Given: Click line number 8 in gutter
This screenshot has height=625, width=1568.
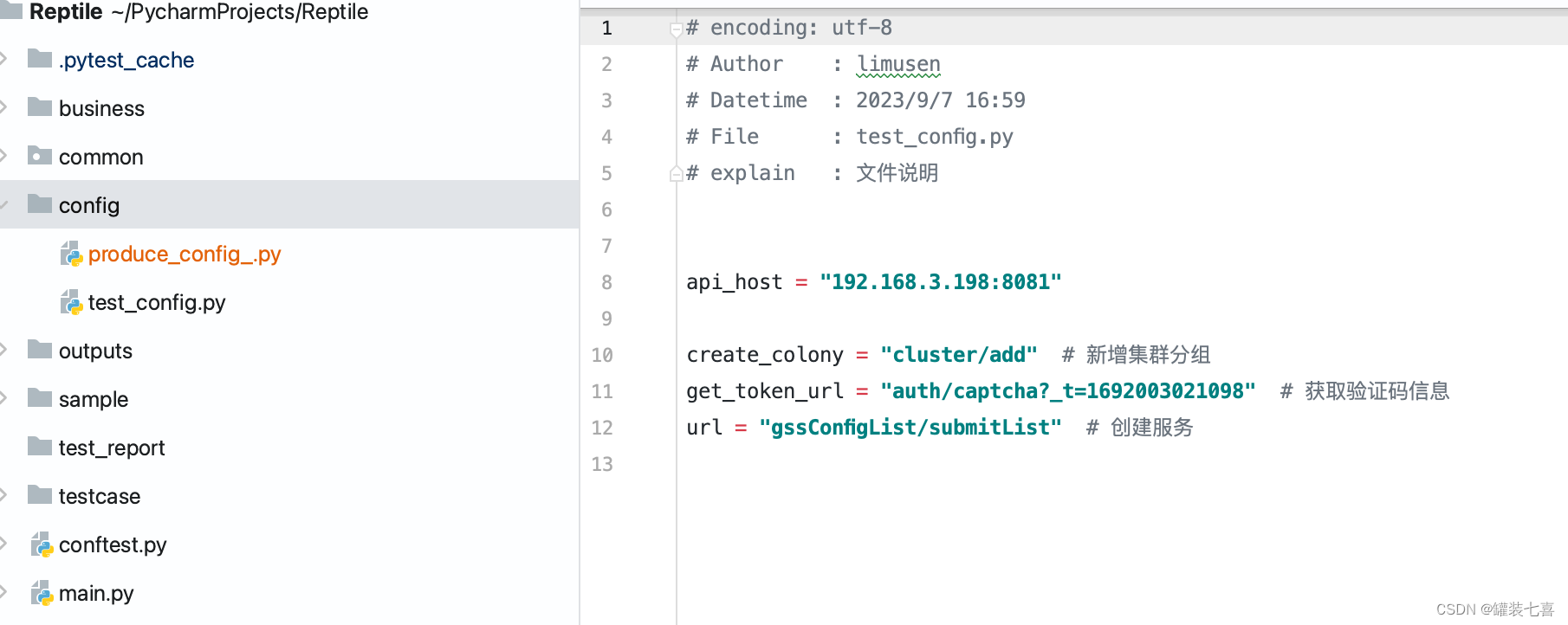Looking at the screenshot, I should click(606, 282).
